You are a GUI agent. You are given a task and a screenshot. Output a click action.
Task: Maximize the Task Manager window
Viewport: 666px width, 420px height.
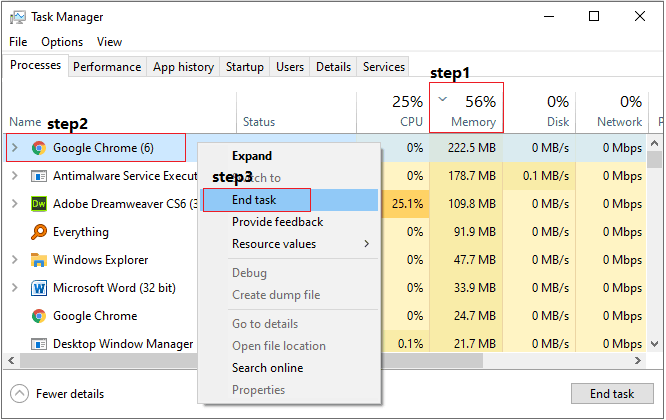tap(594, 17)
